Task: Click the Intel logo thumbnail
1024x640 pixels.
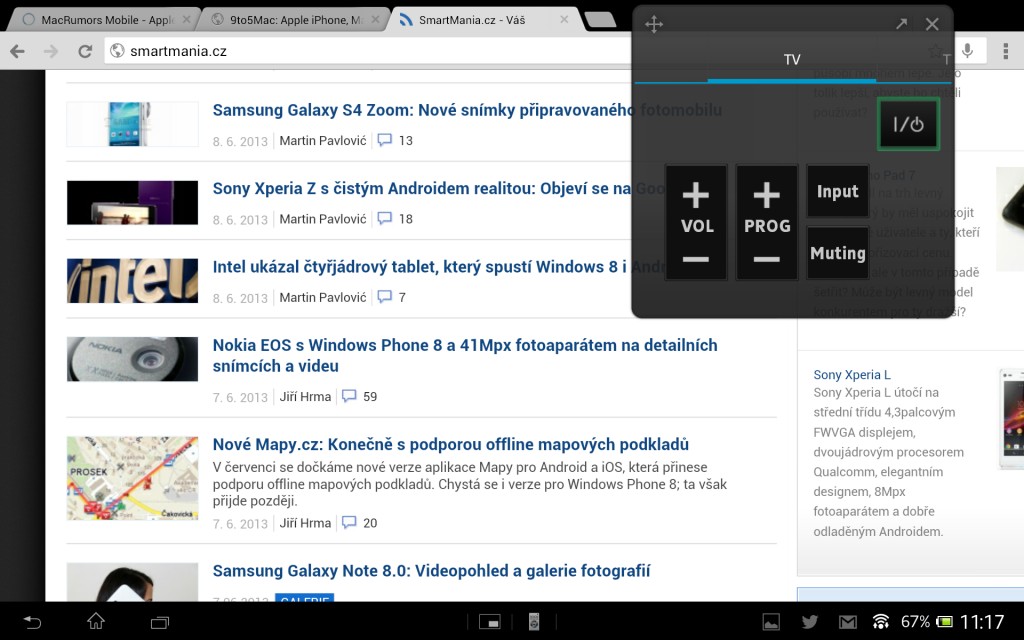Action: 133,281
